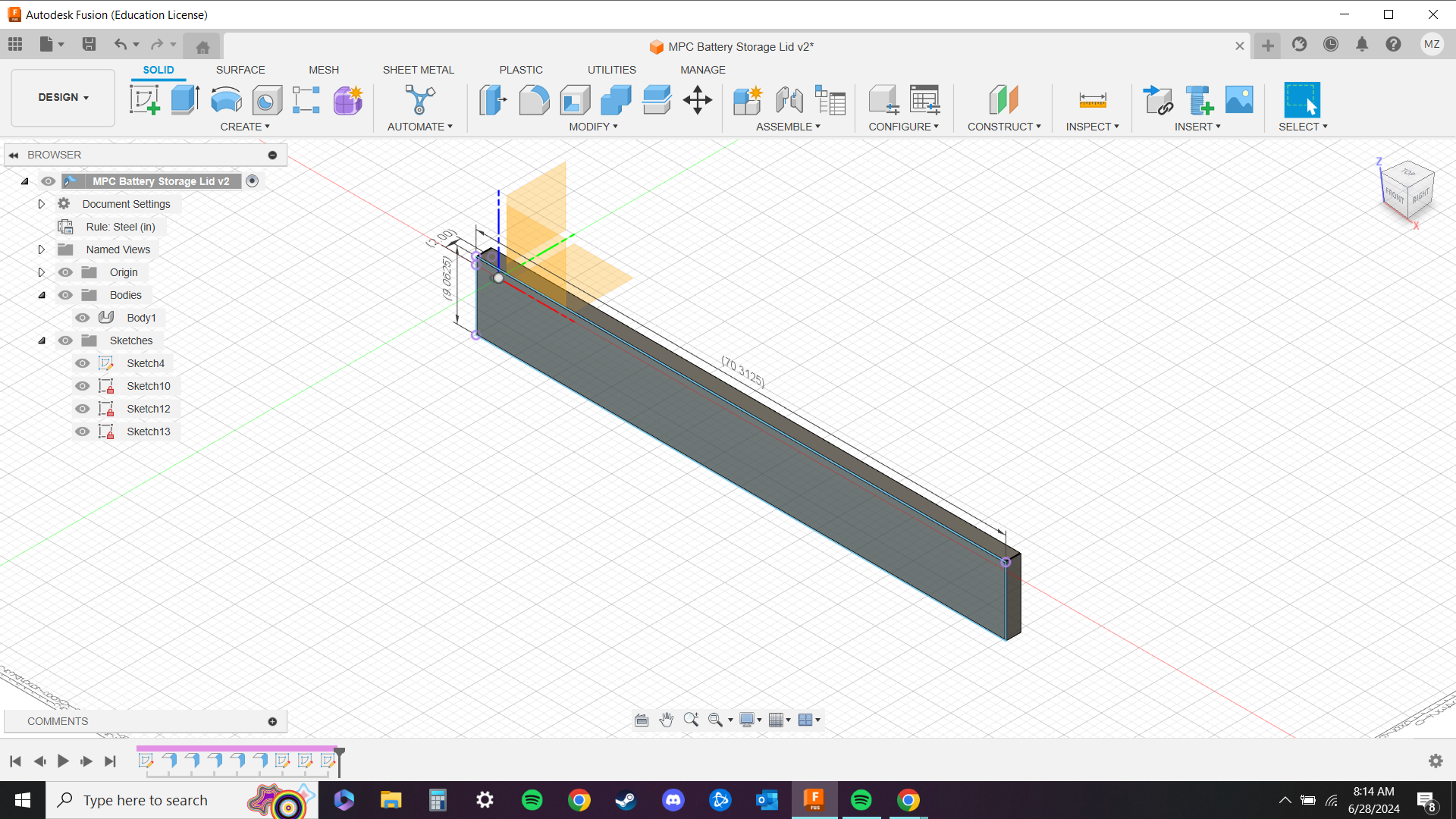The height and width of the screenshot is (819, 1456).
Task: Toggle Sketch4 visibility eye
Action: [x=83, y=363]
